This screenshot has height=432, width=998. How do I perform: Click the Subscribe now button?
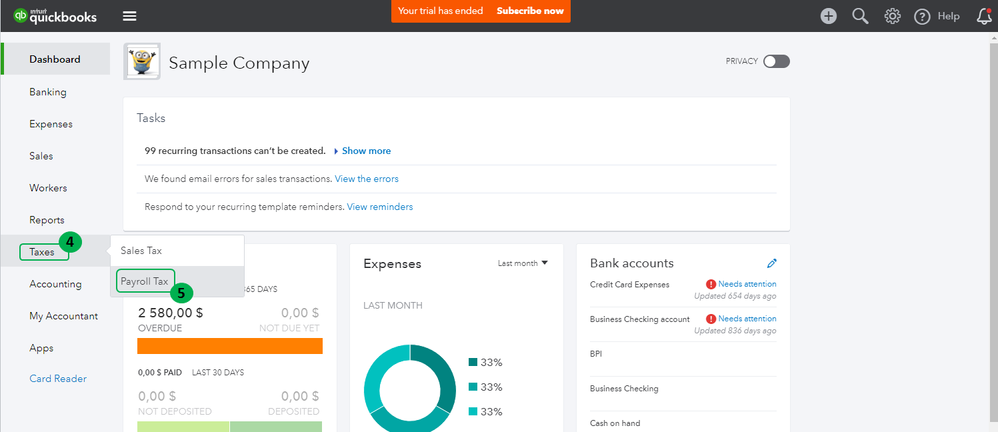pos(530,11)
